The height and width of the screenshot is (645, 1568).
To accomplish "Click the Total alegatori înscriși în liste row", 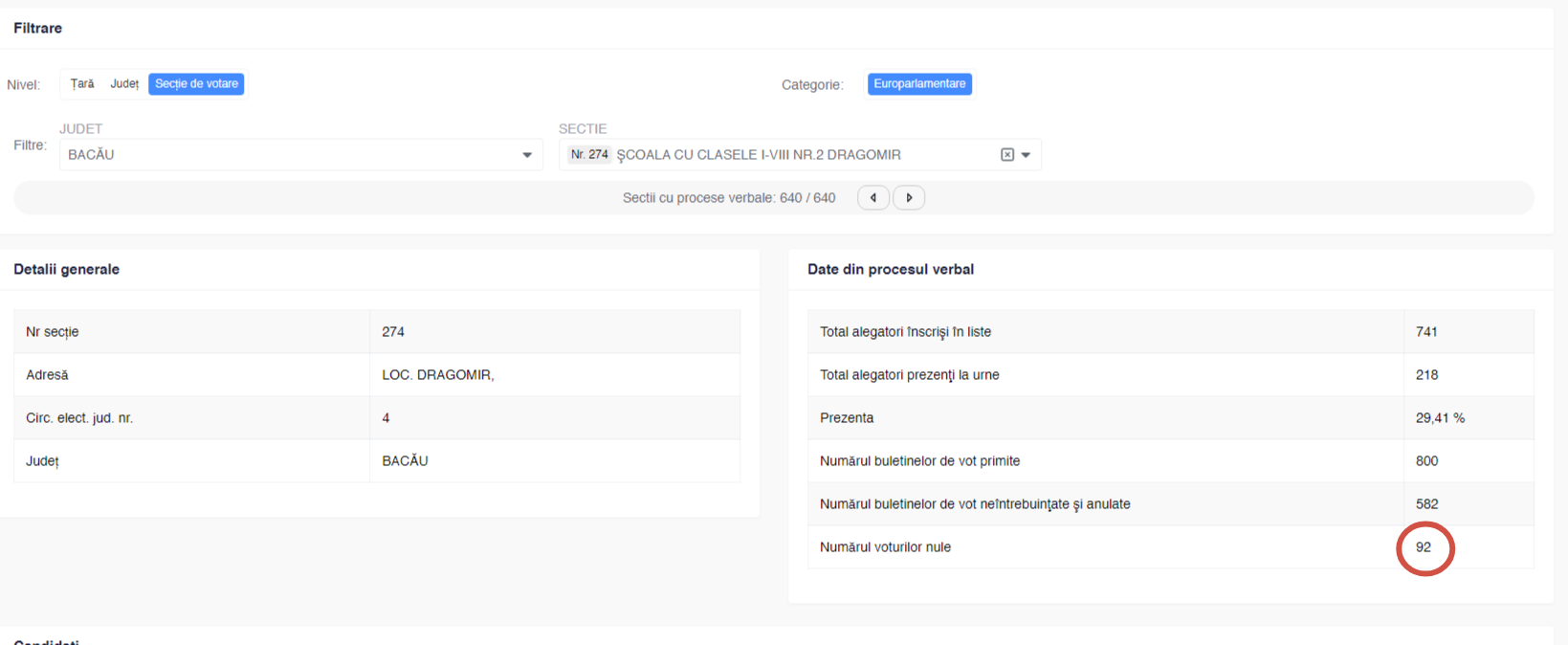I will point(905,332).
